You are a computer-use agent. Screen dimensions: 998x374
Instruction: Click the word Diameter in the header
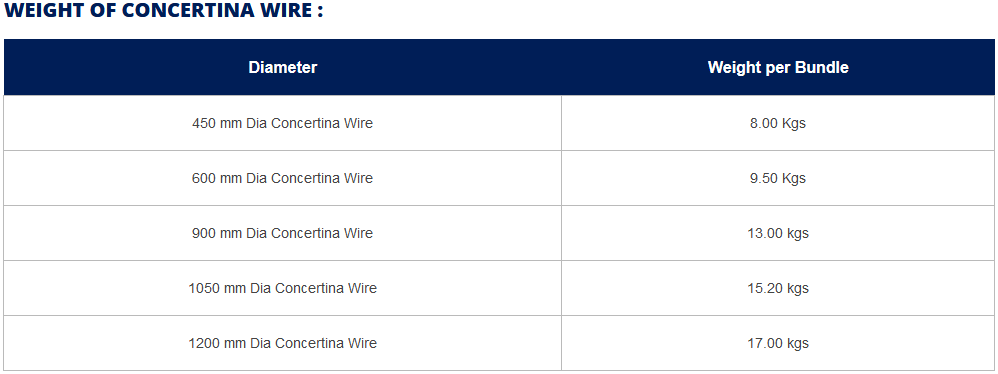283,67
